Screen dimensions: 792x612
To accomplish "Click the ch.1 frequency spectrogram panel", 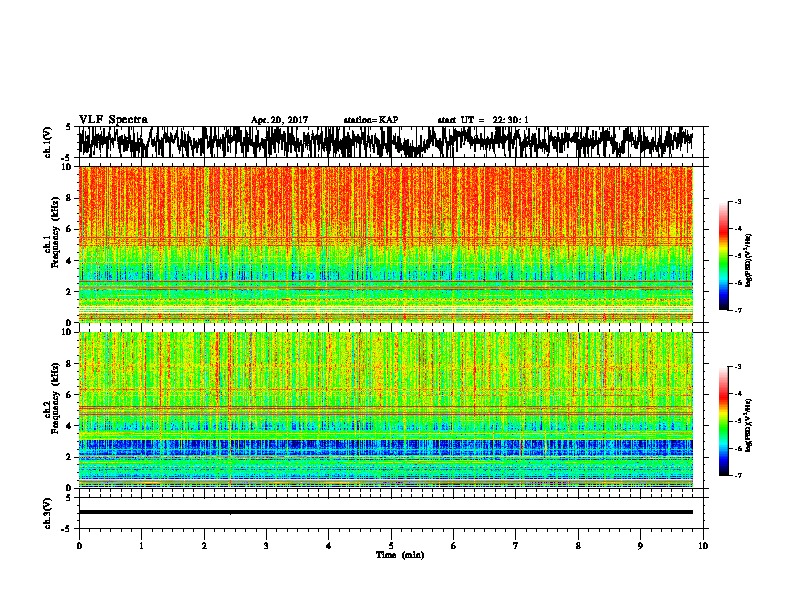I will (386, 244).
